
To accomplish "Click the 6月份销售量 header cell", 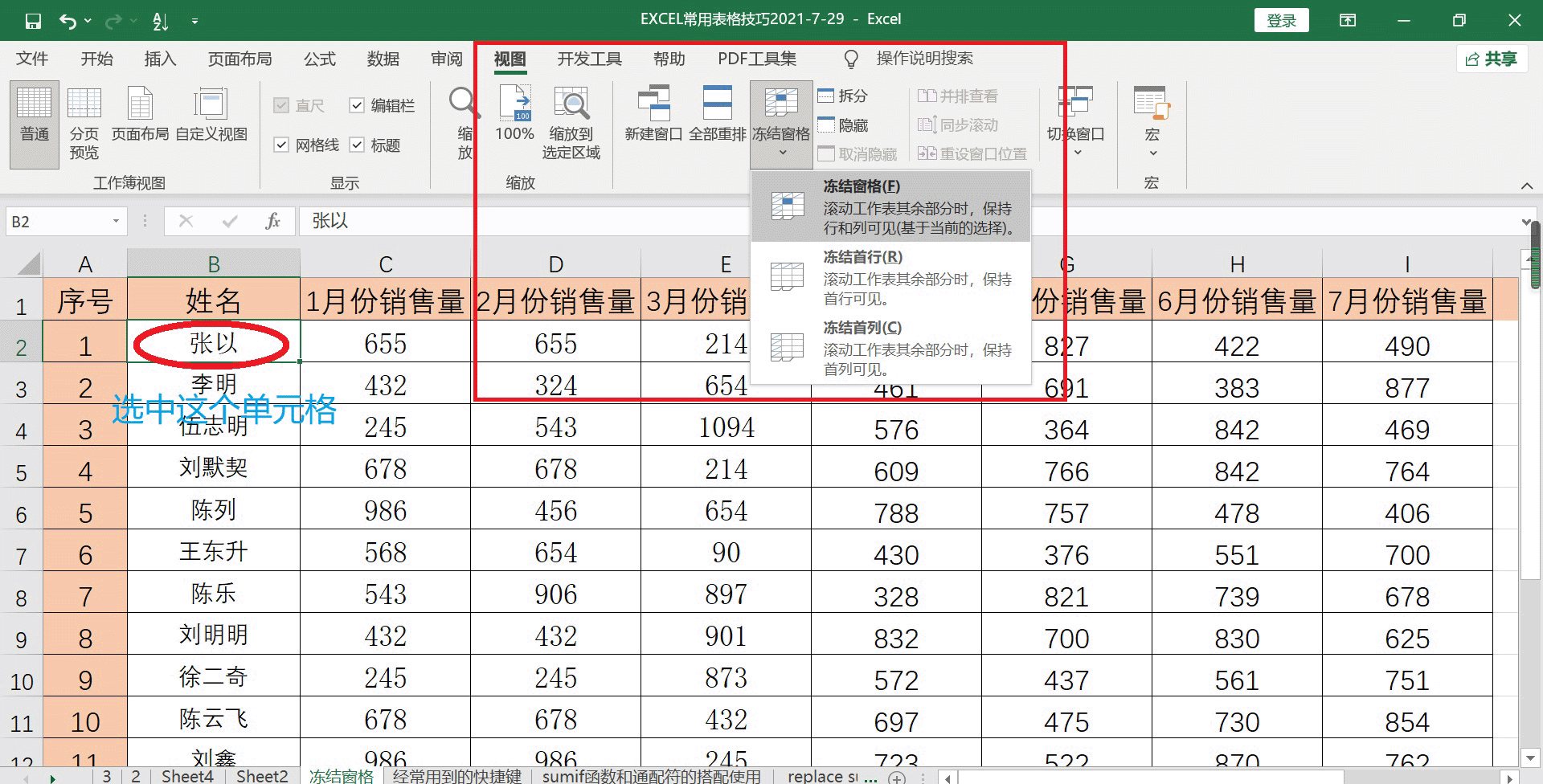I will (1237, 300).
